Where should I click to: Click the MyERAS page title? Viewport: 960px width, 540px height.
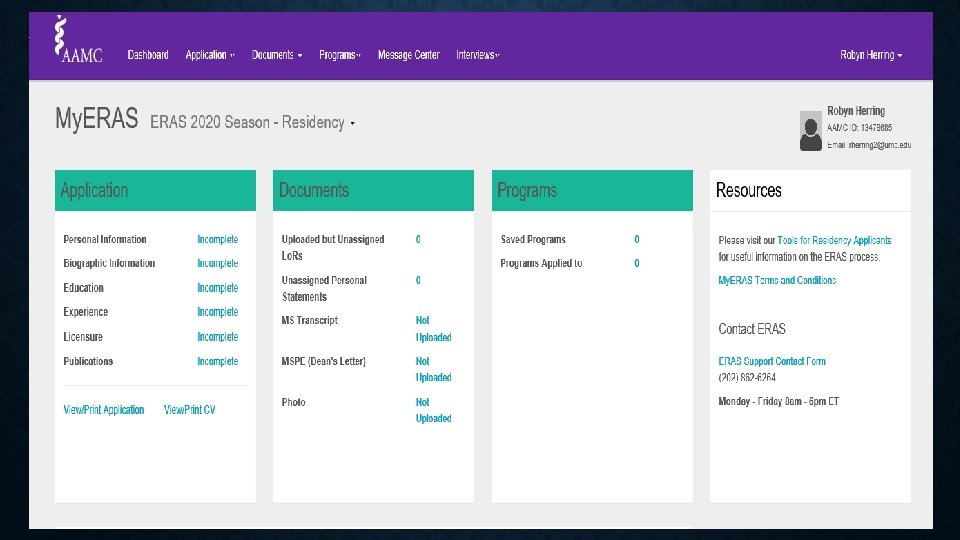point(97,118)
